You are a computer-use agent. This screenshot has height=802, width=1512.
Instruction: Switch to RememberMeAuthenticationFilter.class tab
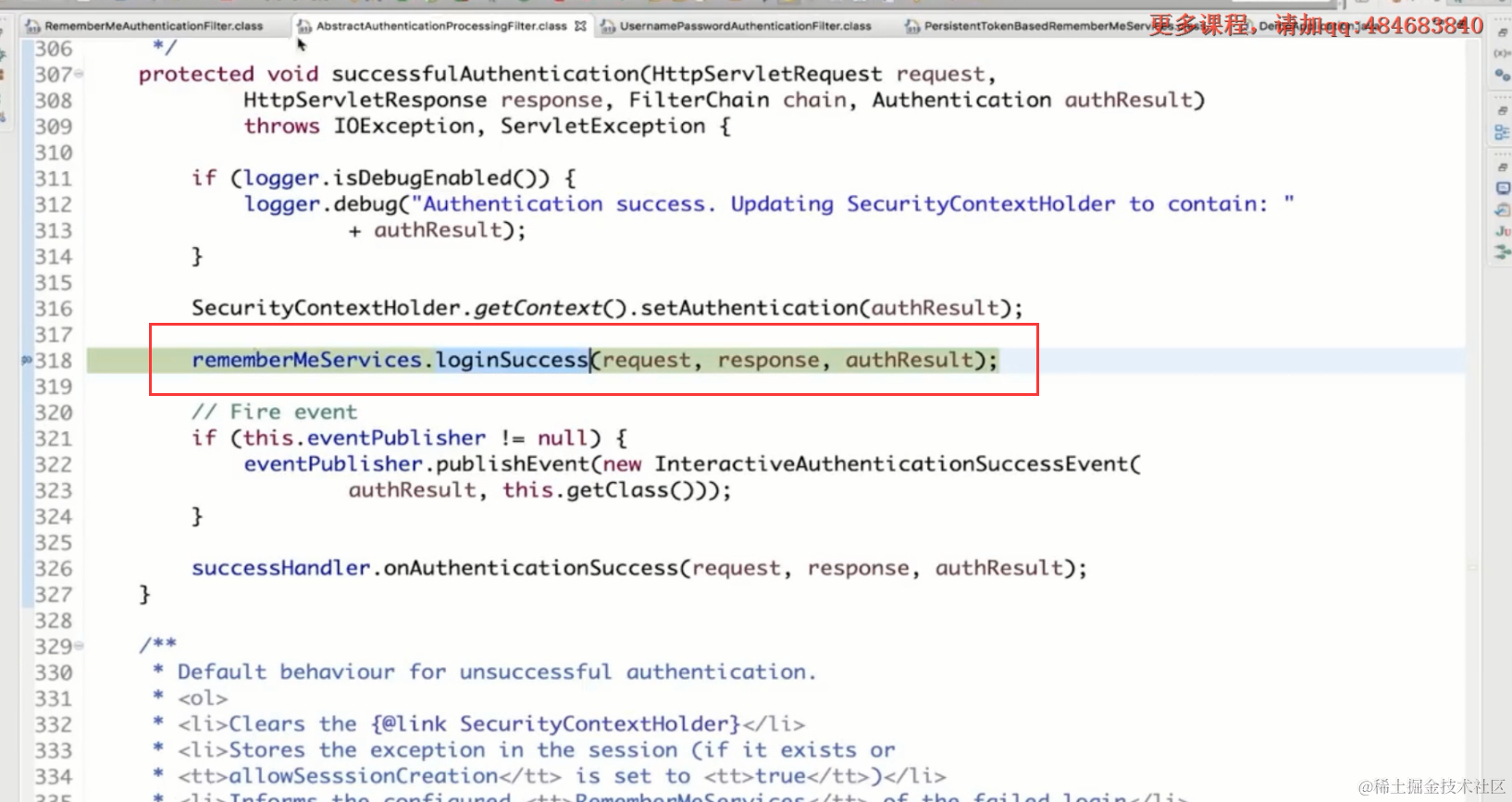coord(154,26)
